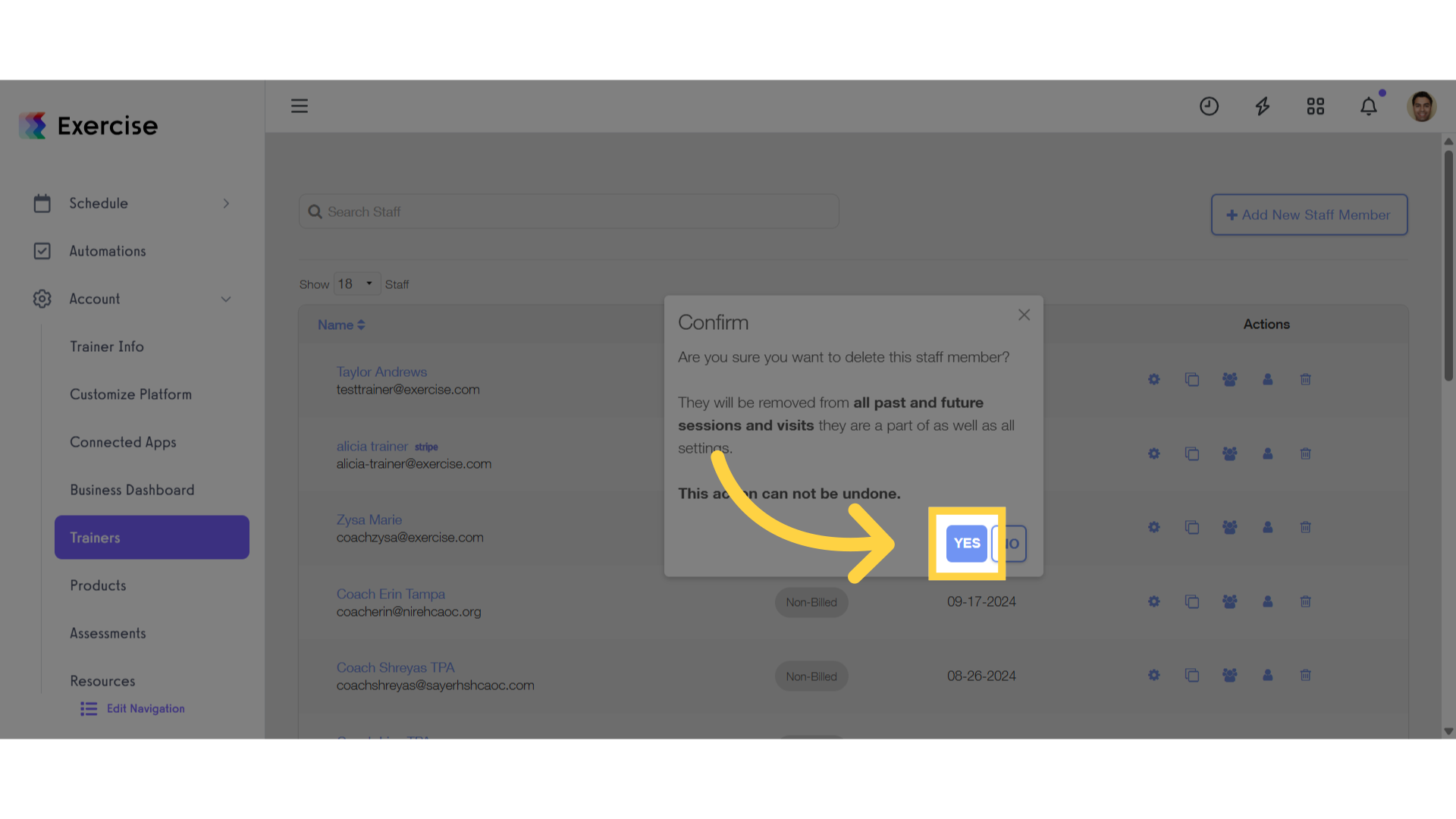Collapse the Account section chevron
Viewport: 1456px width, 819px height.
pyautogui.click(x=226, y=299)
